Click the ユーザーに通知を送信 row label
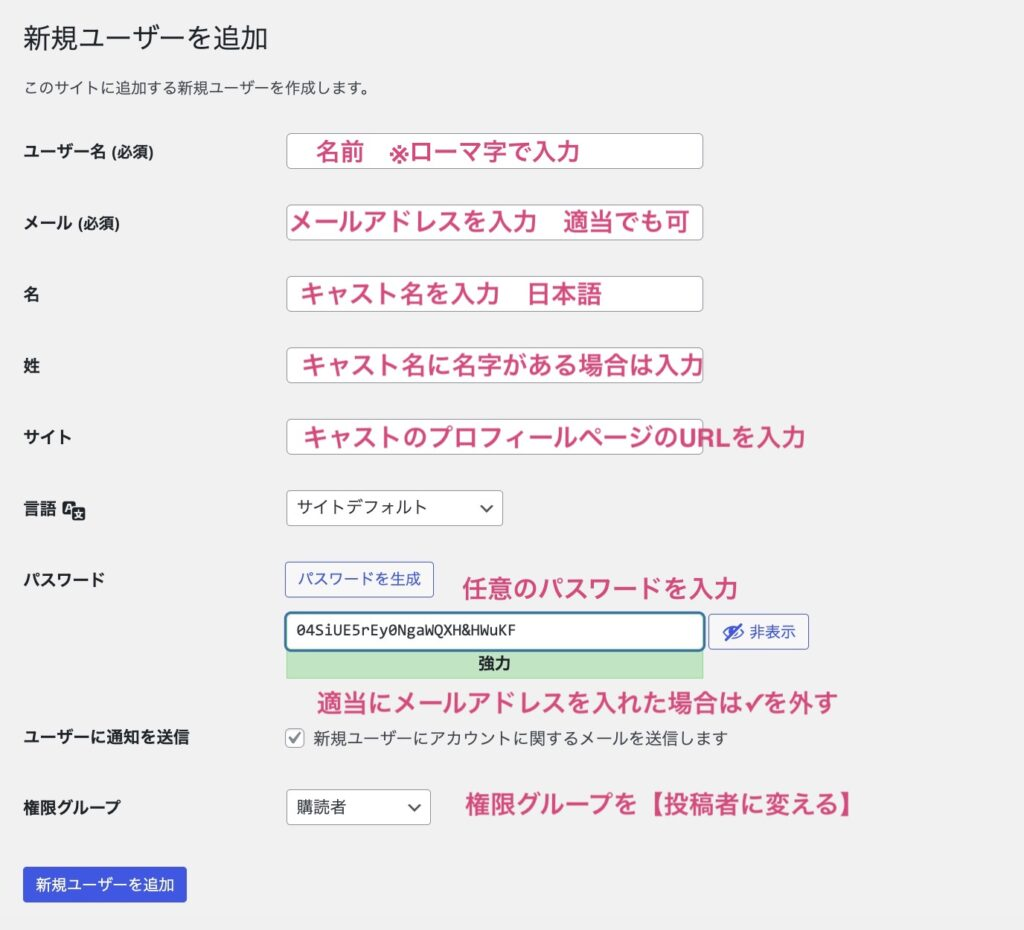Viewport: 1024px width, 930px height. [x=106, y=738]
